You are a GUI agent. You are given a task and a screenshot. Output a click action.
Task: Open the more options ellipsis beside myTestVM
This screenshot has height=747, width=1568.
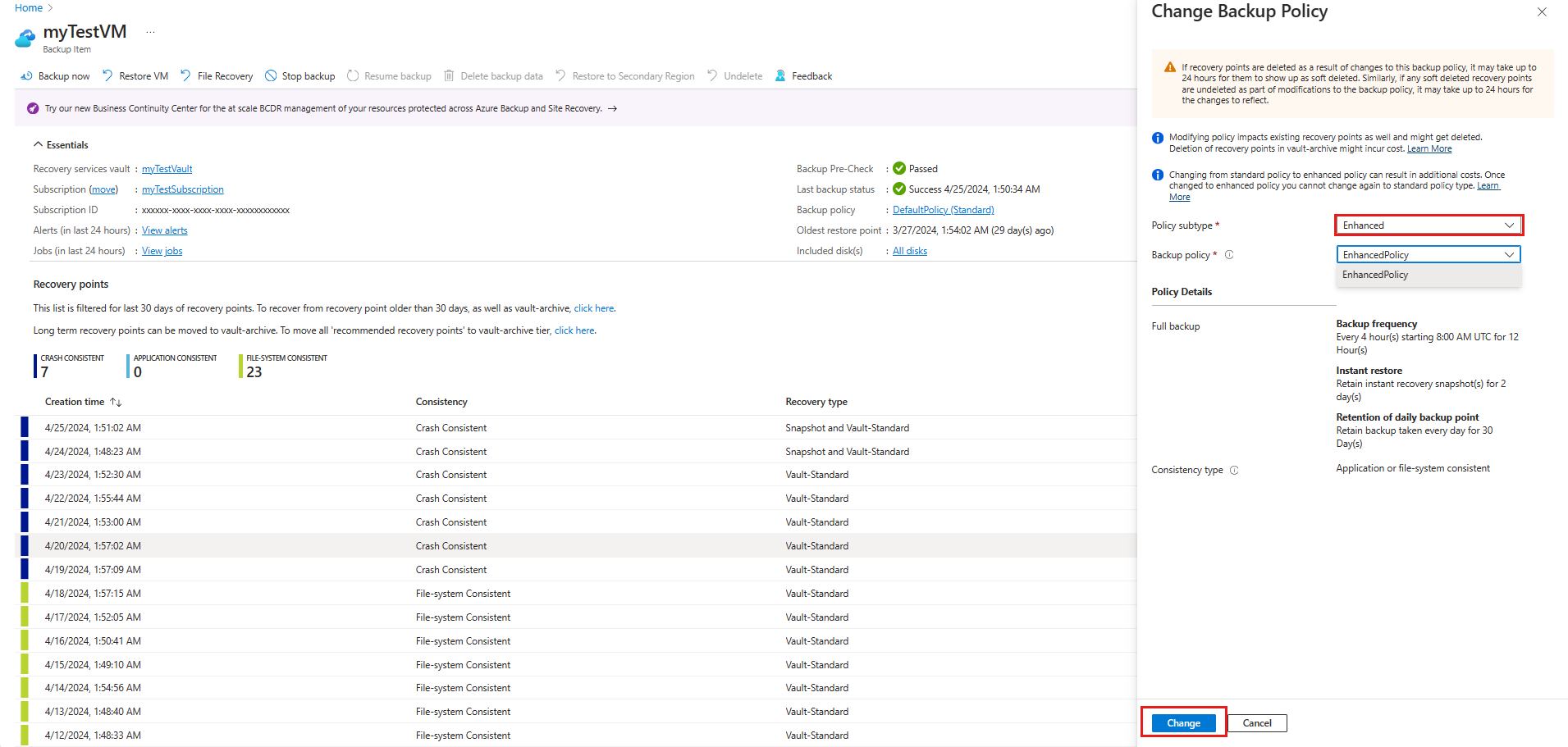click(x=150, y=32)
